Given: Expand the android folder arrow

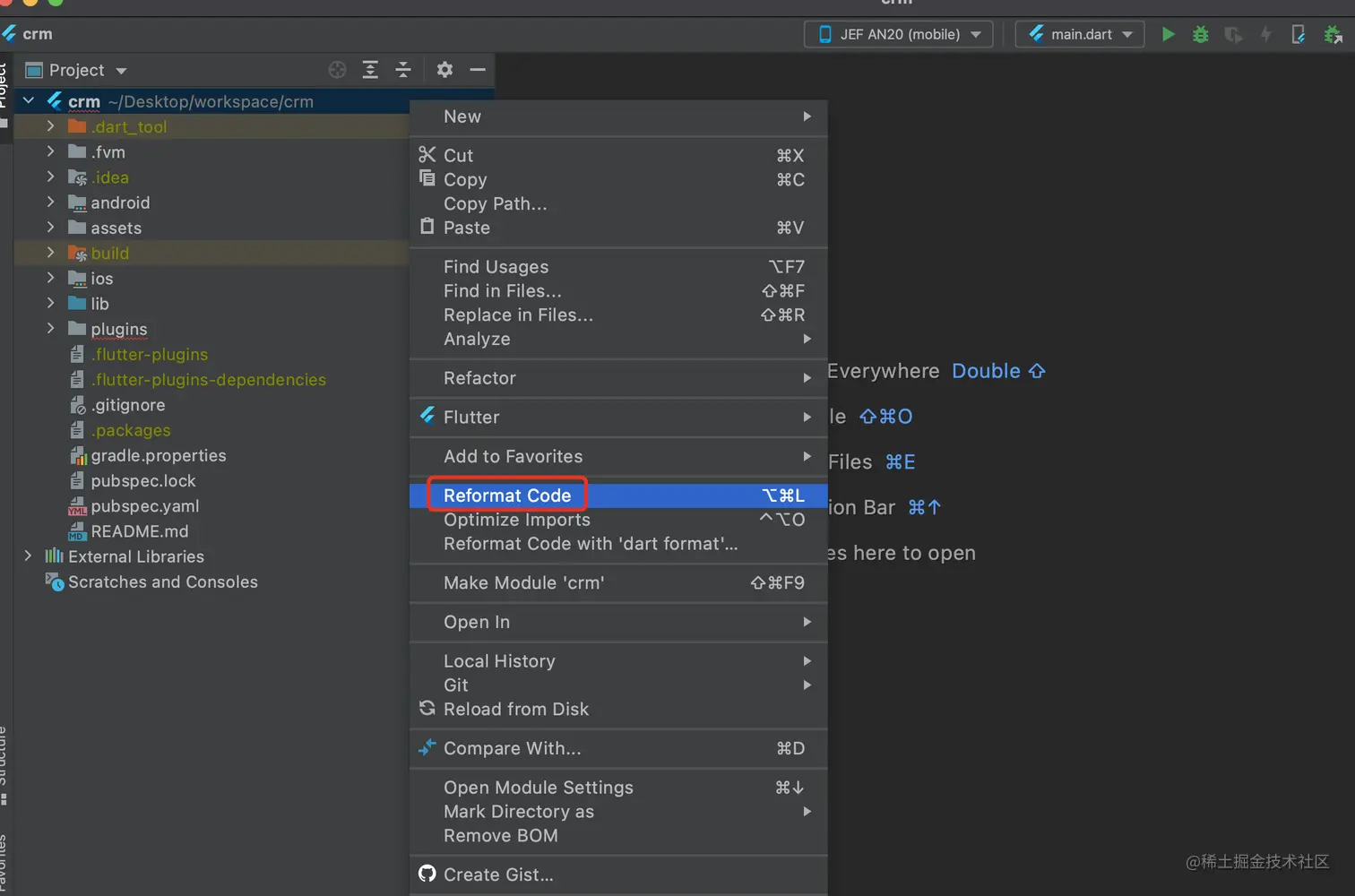Looking at the screenshot, I should 51,202.
